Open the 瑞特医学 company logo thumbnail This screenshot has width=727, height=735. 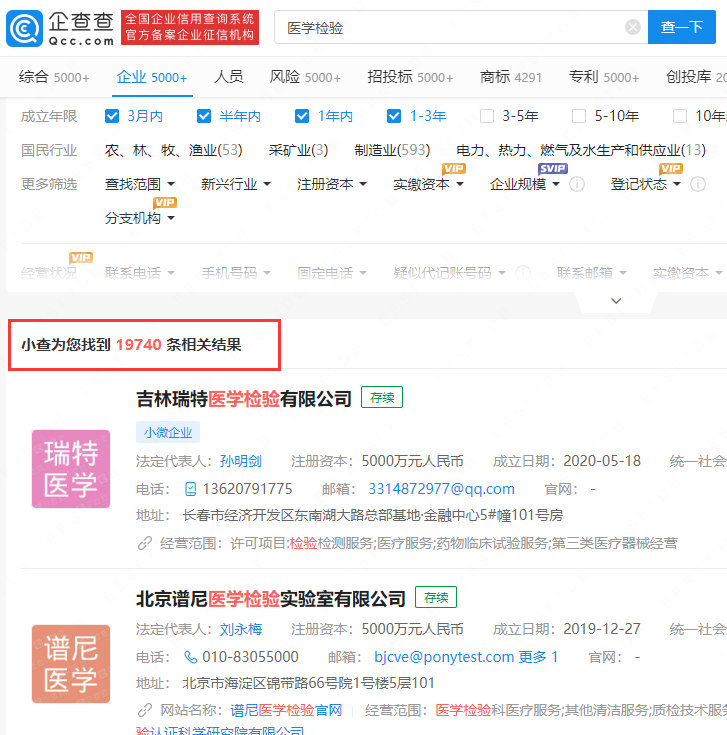pos(71,469)
